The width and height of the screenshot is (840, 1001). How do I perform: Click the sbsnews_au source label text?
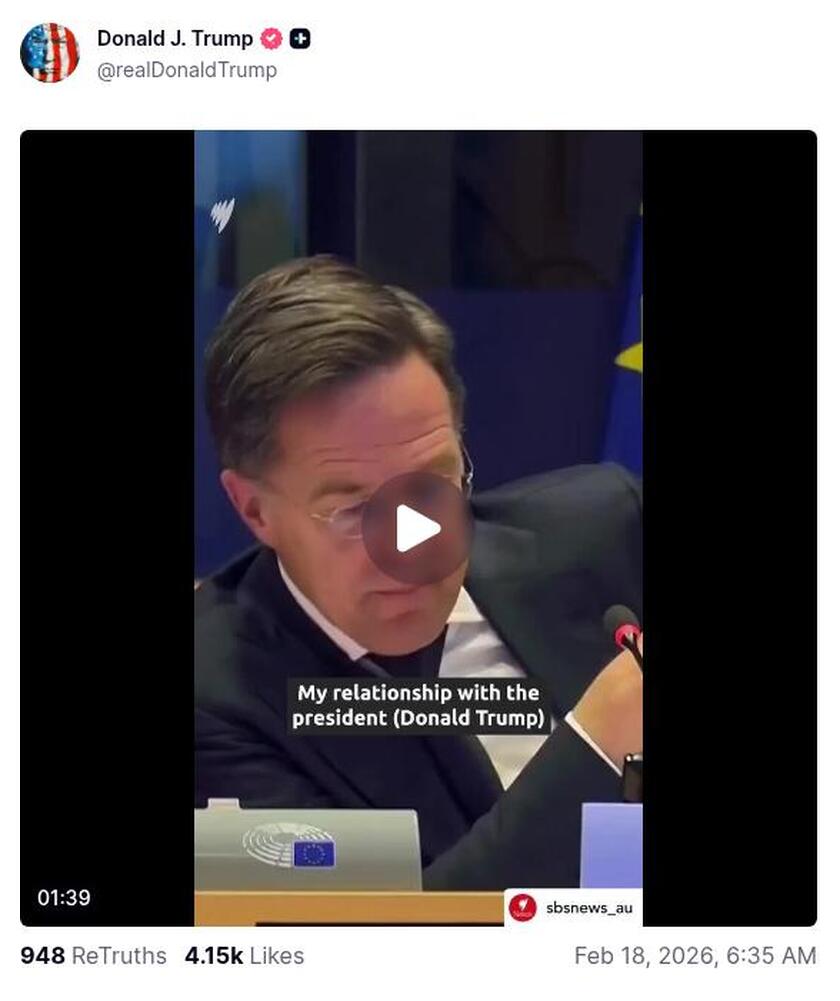pos(589,907)
